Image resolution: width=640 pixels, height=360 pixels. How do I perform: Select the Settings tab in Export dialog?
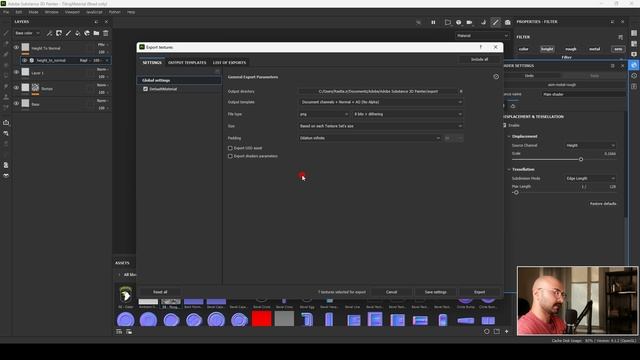coord(152,62)
